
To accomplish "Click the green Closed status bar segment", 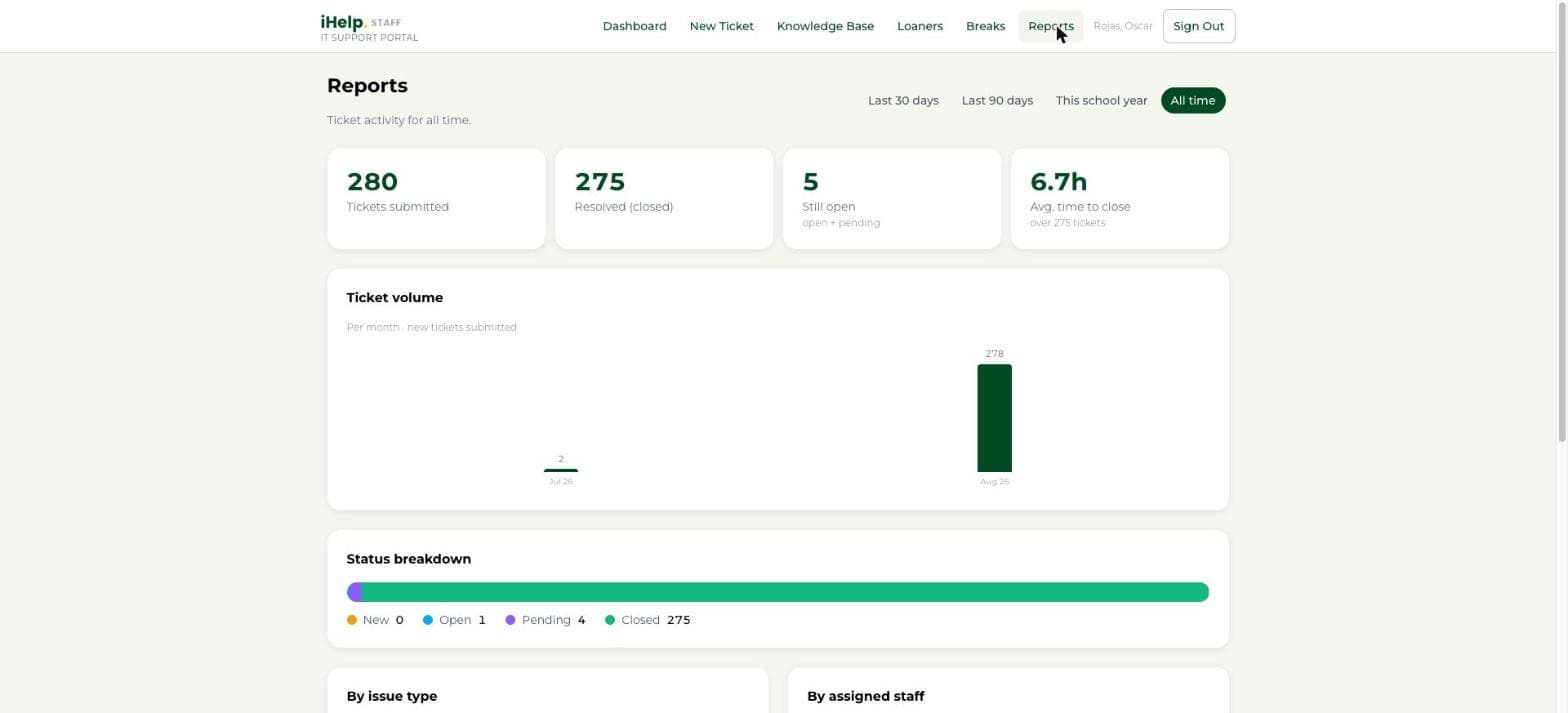I will [785, 592].
